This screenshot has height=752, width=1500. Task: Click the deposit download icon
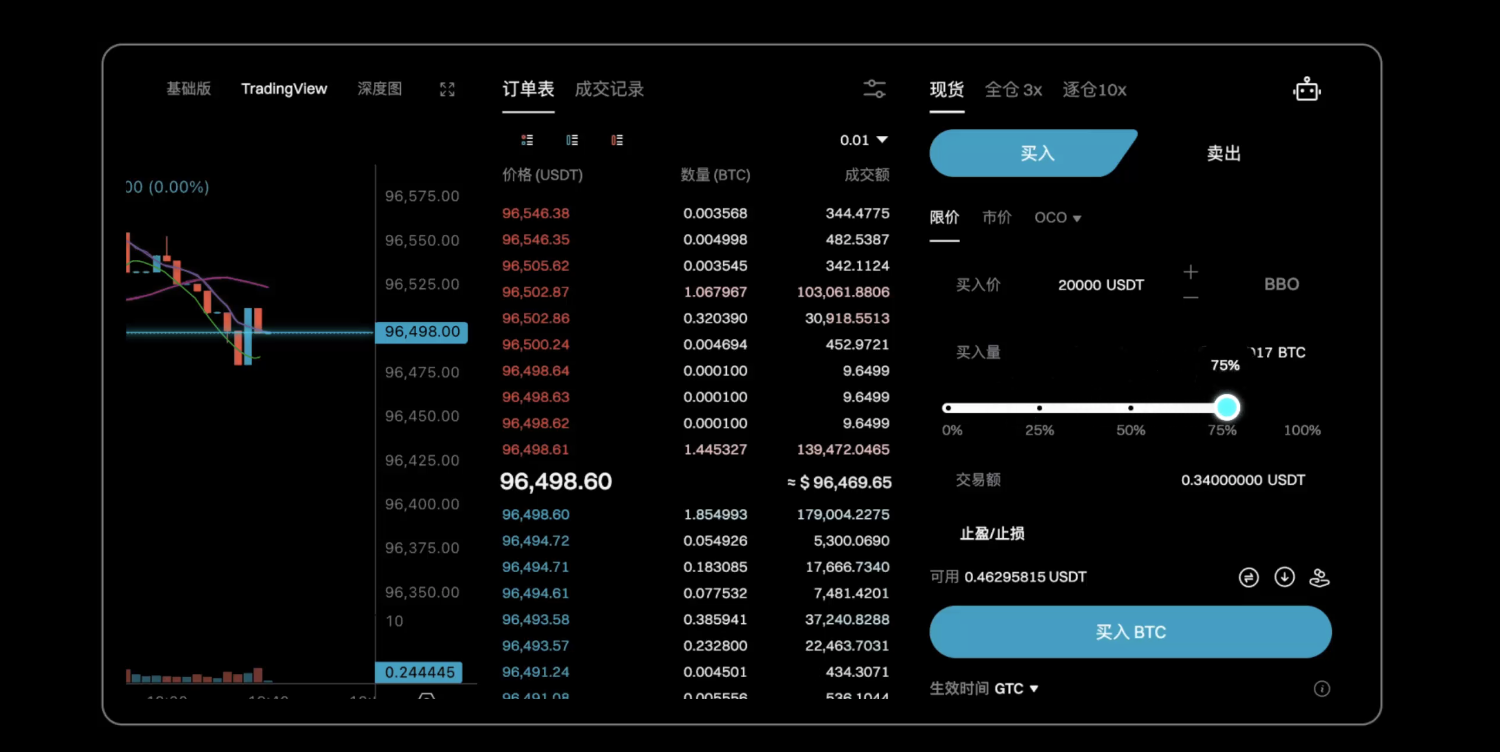pyautogui.click(x=1284, y=577)
